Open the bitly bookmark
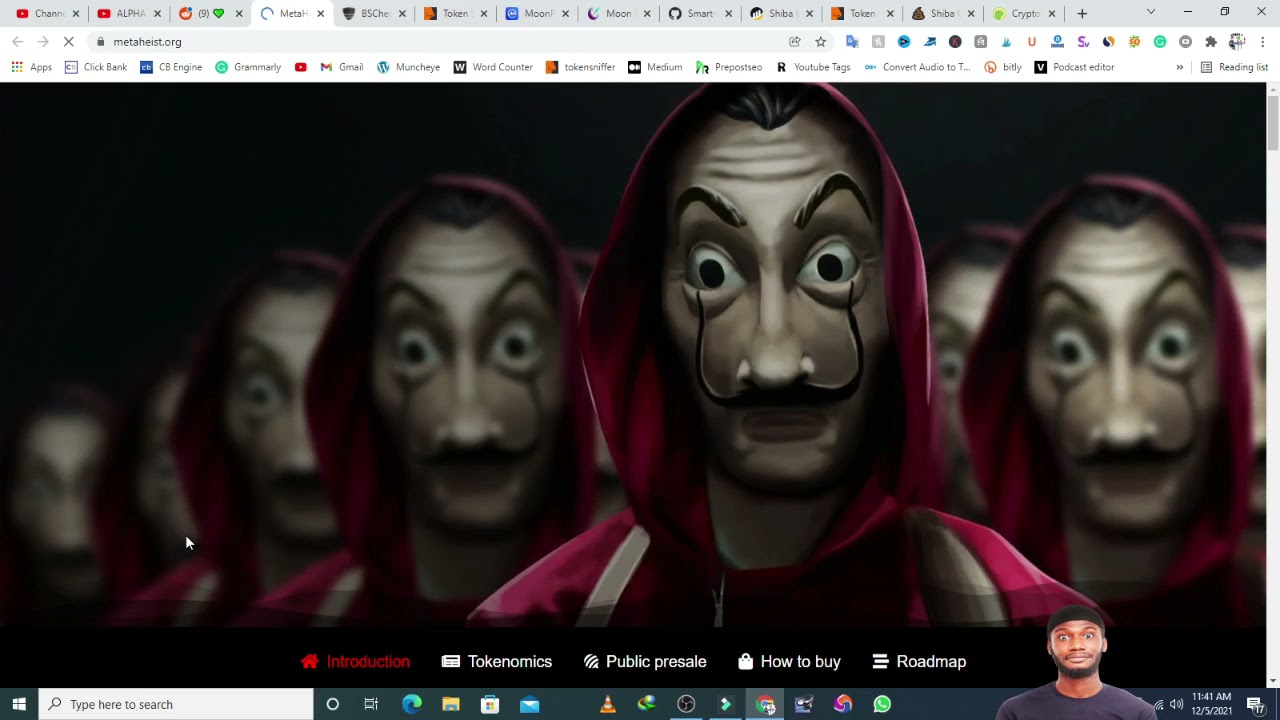The width and height of the screenshot is (1280, 720). 1003,67
